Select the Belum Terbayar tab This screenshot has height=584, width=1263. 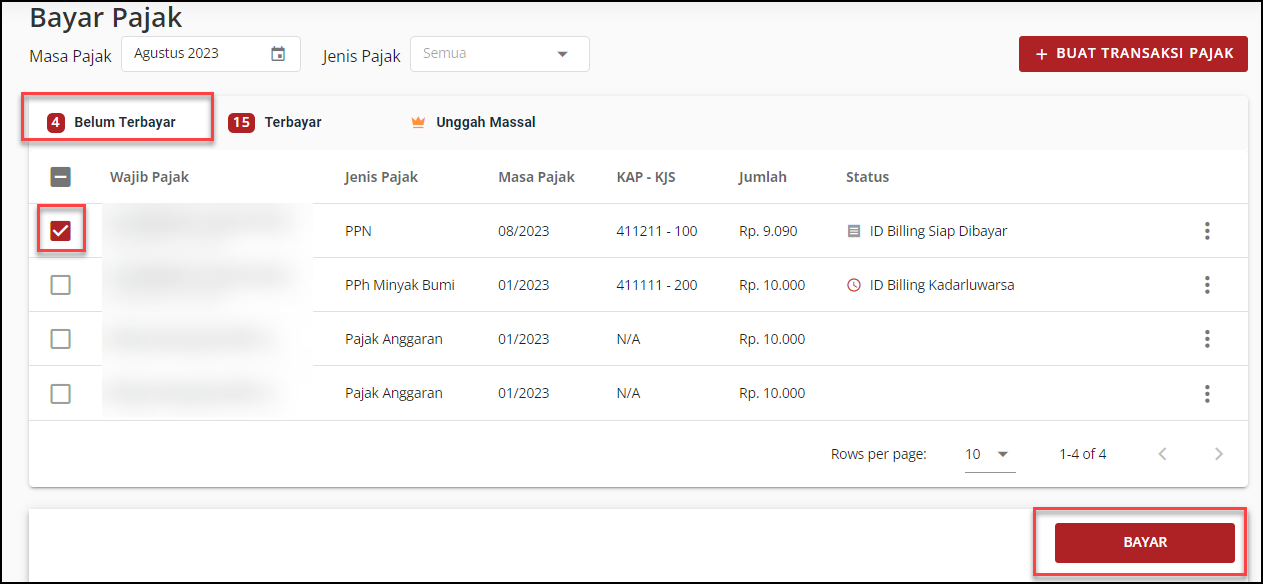point(113,122)
